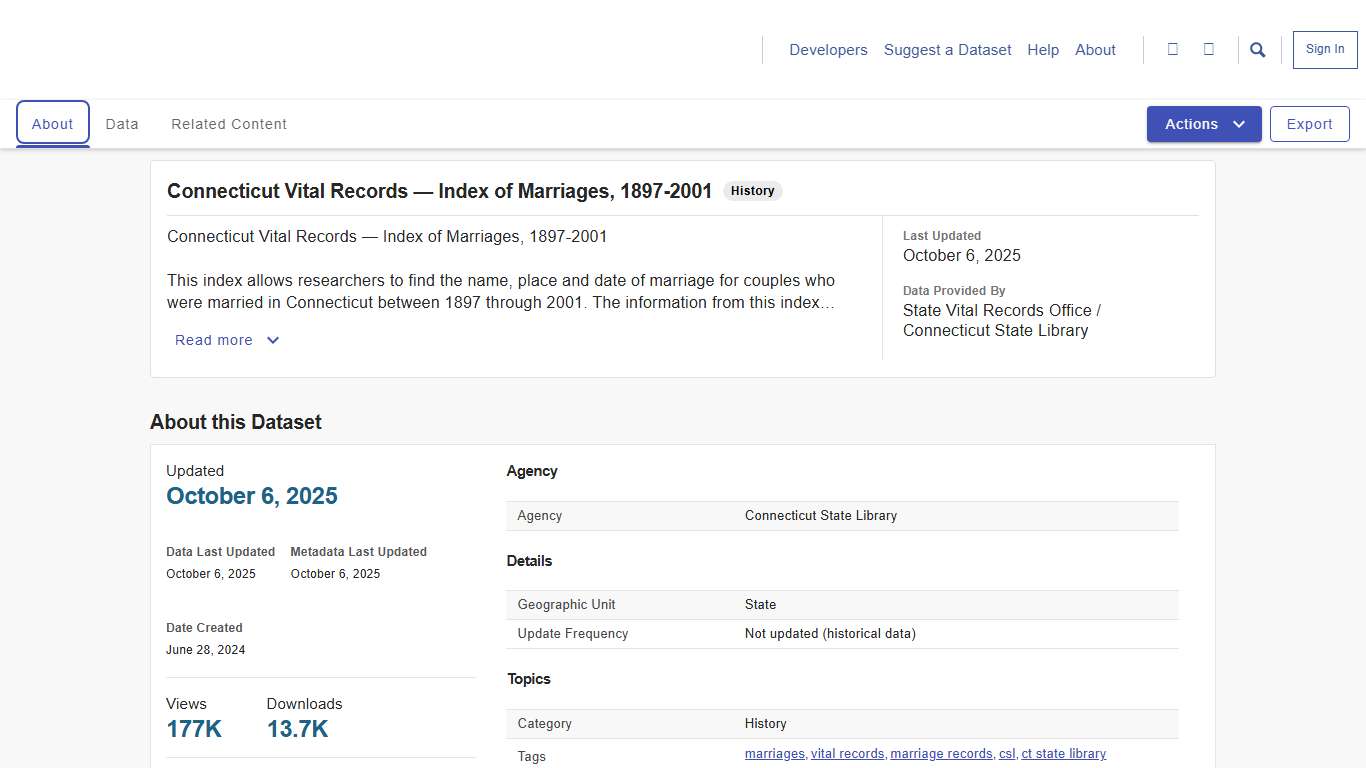Open the csl tag link
This screenshot has height=768, width=1366.
(1007, 753)
